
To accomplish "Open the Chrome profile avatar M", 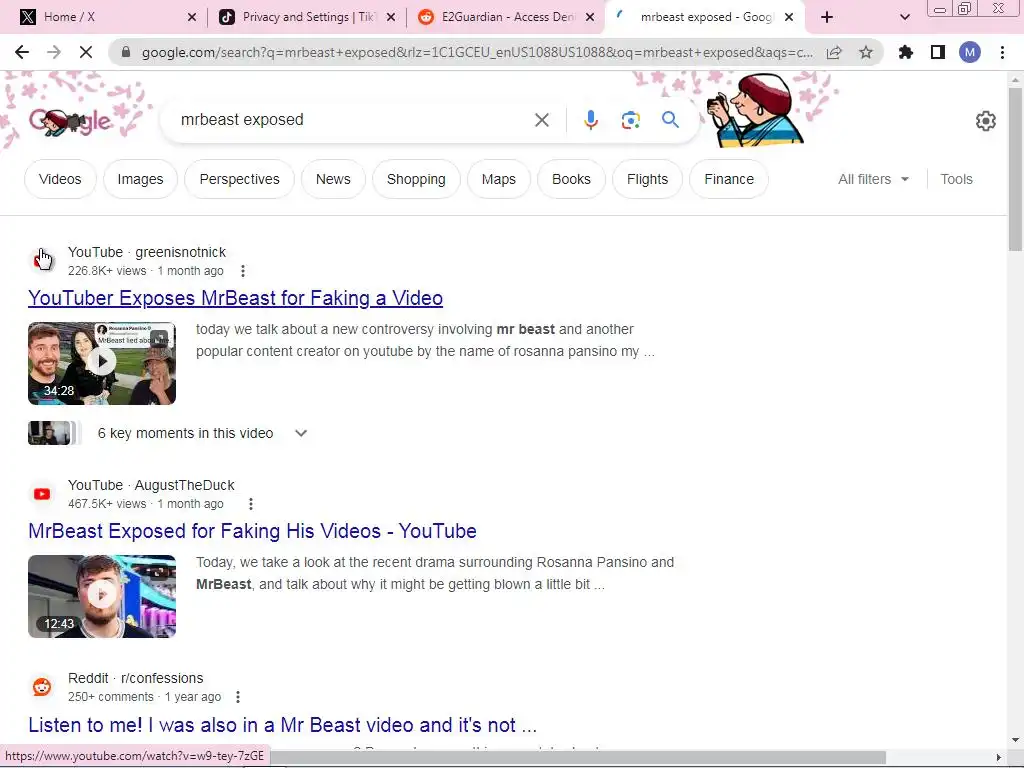I will tap(970, 52).
